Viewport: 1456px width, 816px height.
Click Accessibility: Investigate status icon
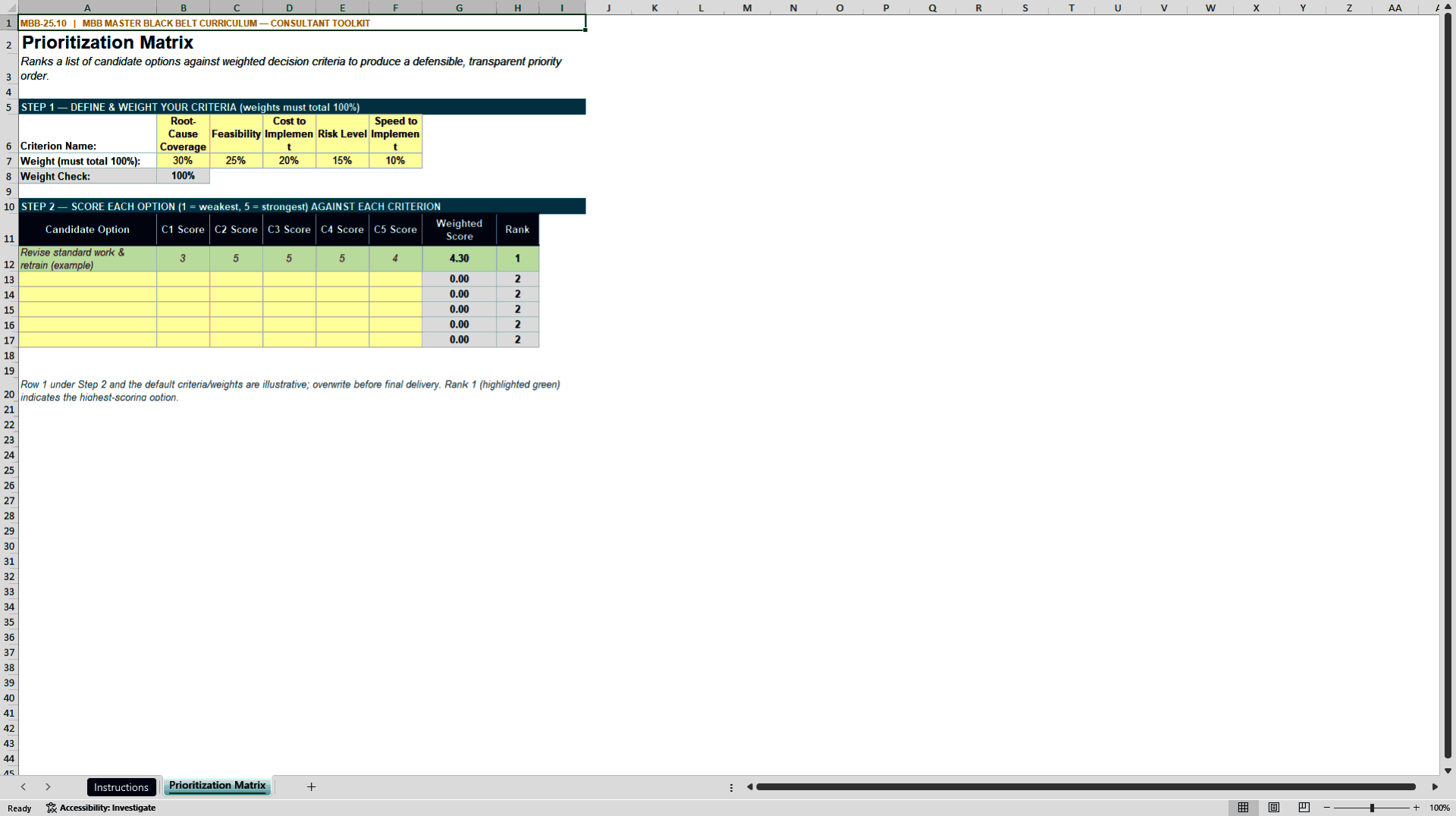101,808
